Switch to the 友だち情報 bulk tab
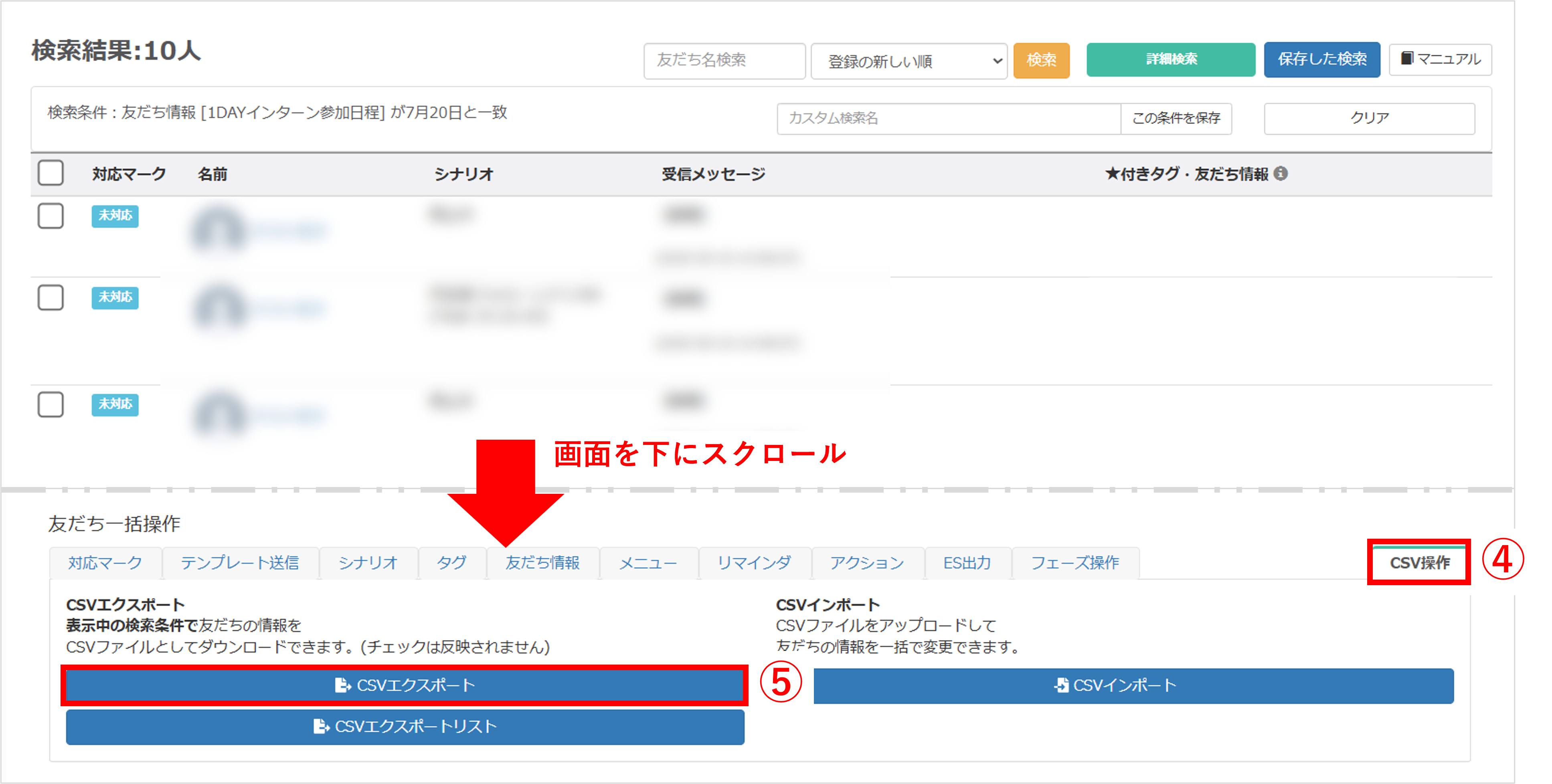The width and height of the screenshot is (1552, 784). tap(542, 562)
